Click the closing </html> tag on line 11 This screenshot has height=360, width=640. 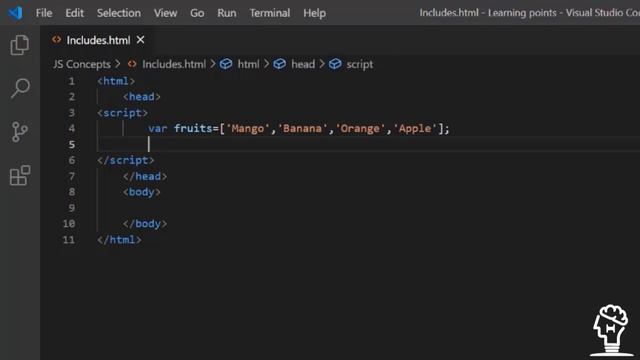119,240
